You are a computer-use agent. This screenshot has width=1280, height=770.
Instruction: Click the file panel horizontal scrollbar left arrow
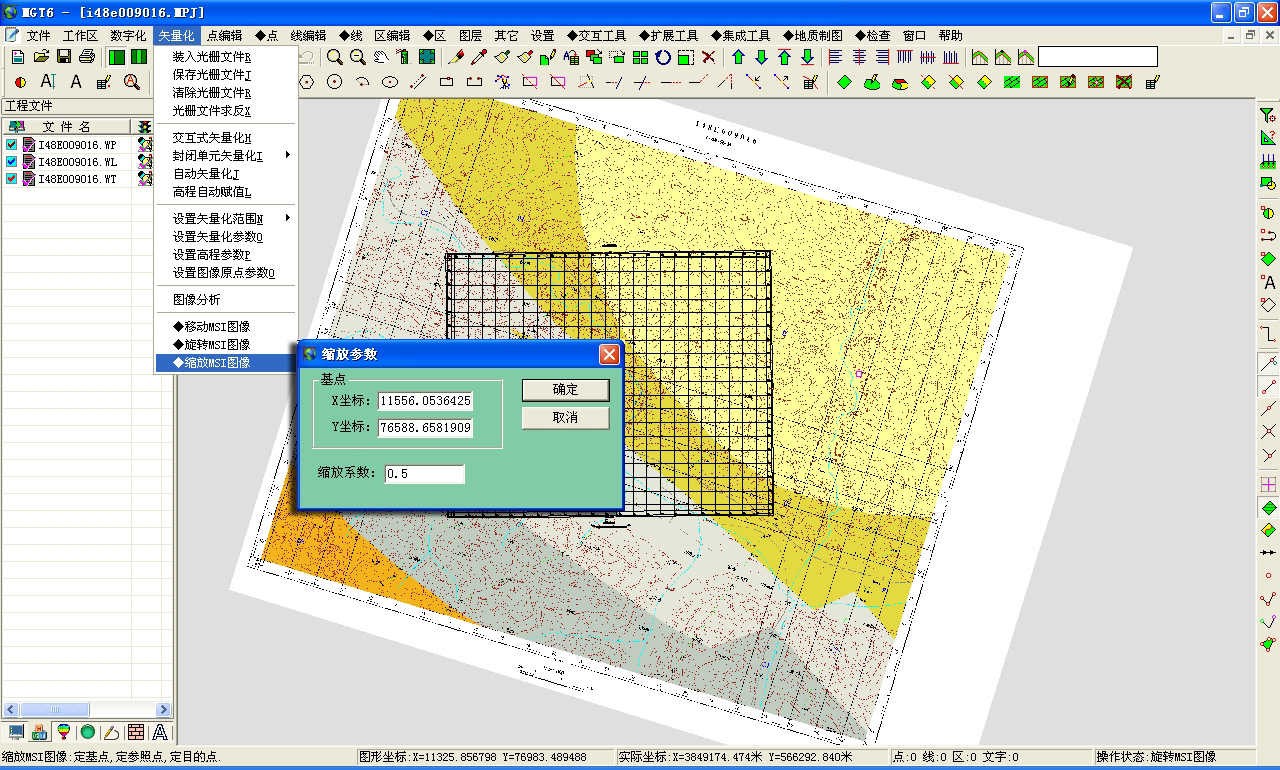pyautogui.click(x=9, y=708)
